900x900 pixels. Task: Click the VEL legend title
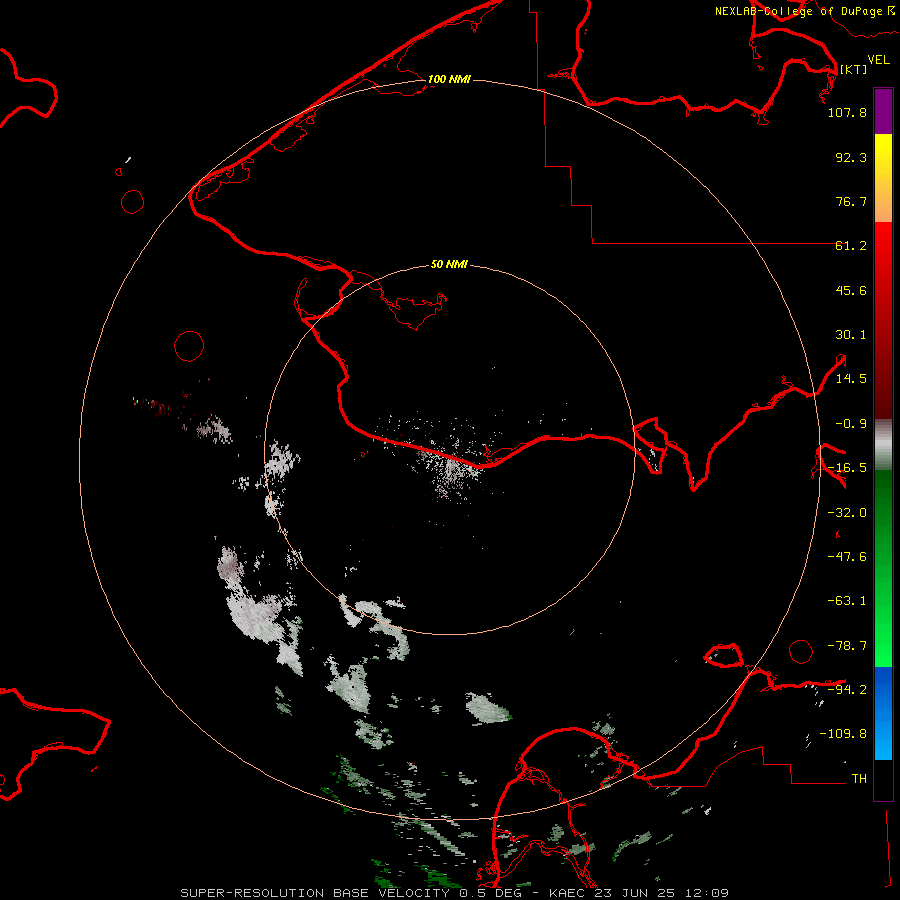[x=878, y=60]
